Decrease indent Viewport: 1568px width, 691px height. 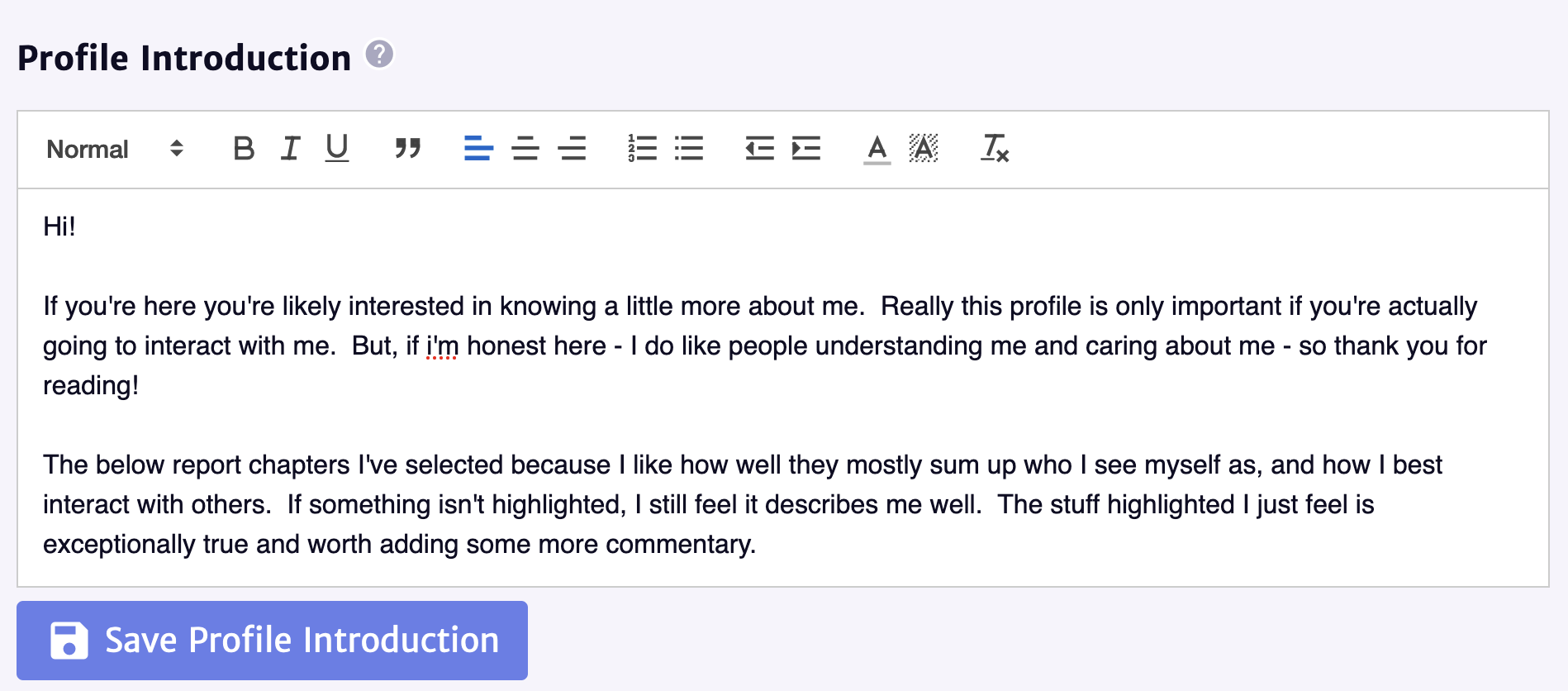760,149
